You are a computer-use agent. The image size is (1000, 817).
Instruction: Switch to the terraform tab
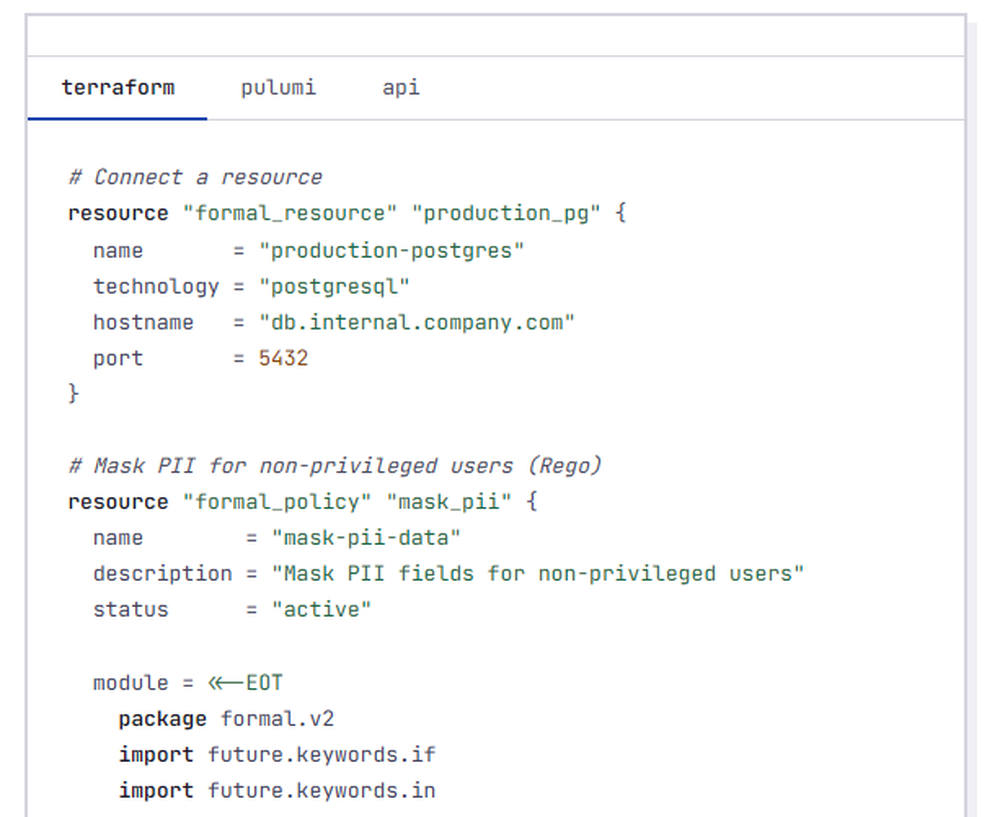click(x=118, y=87)
